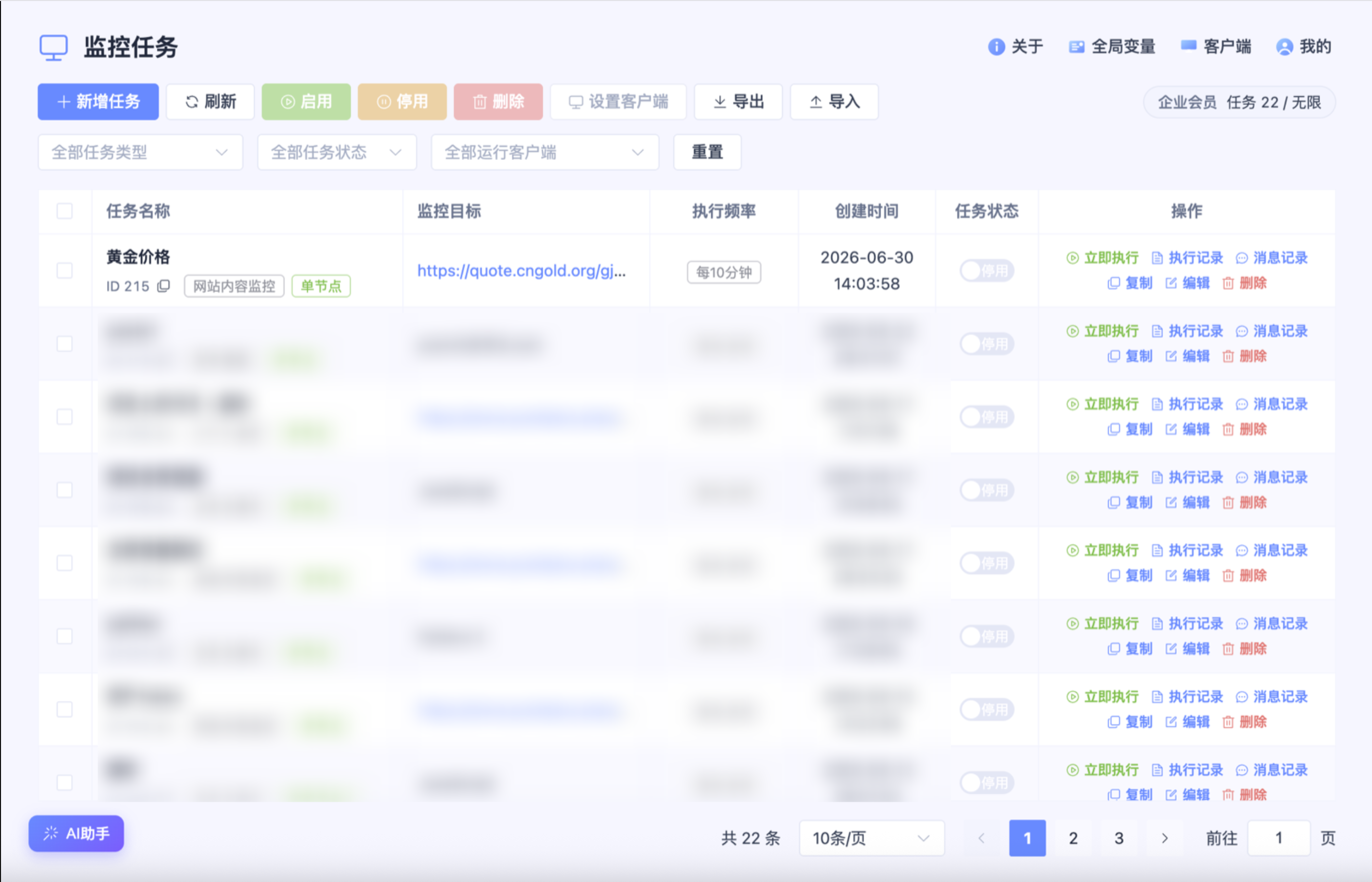Viewport: 1372px width, 882px height.
Task: Open 全局变量 in the top navigation
Action: coord(1112,46)
